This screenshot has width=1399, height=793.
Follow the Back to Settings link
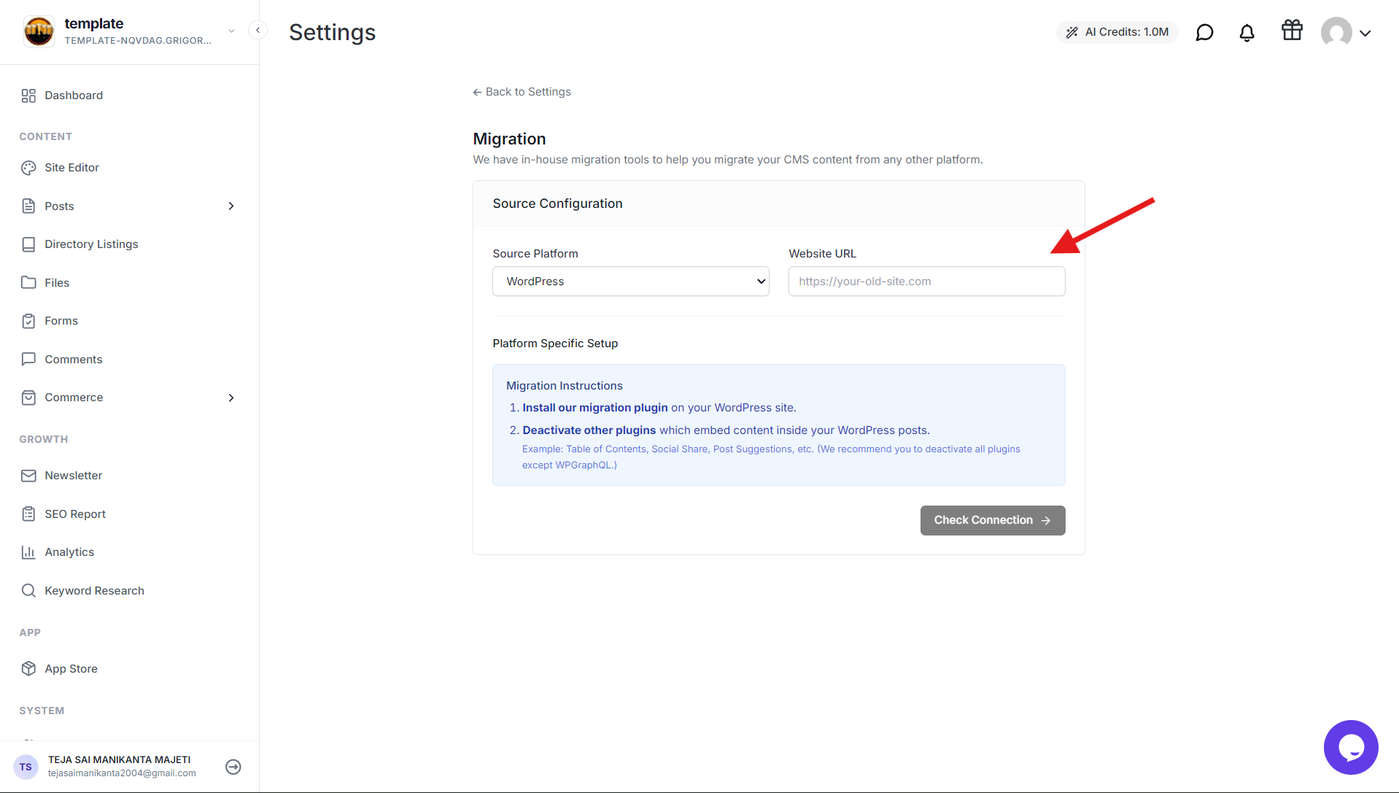[522, 92]
